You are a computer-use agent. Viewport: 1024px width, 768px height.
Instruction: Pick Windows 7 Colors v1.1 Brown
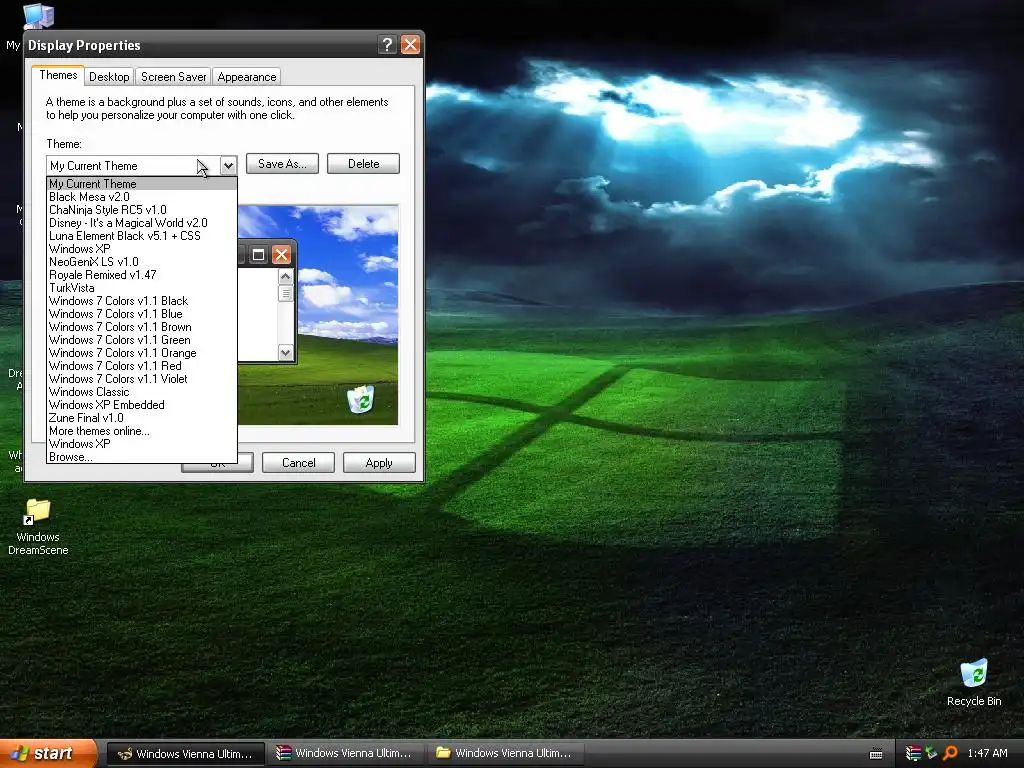[142, 327]
